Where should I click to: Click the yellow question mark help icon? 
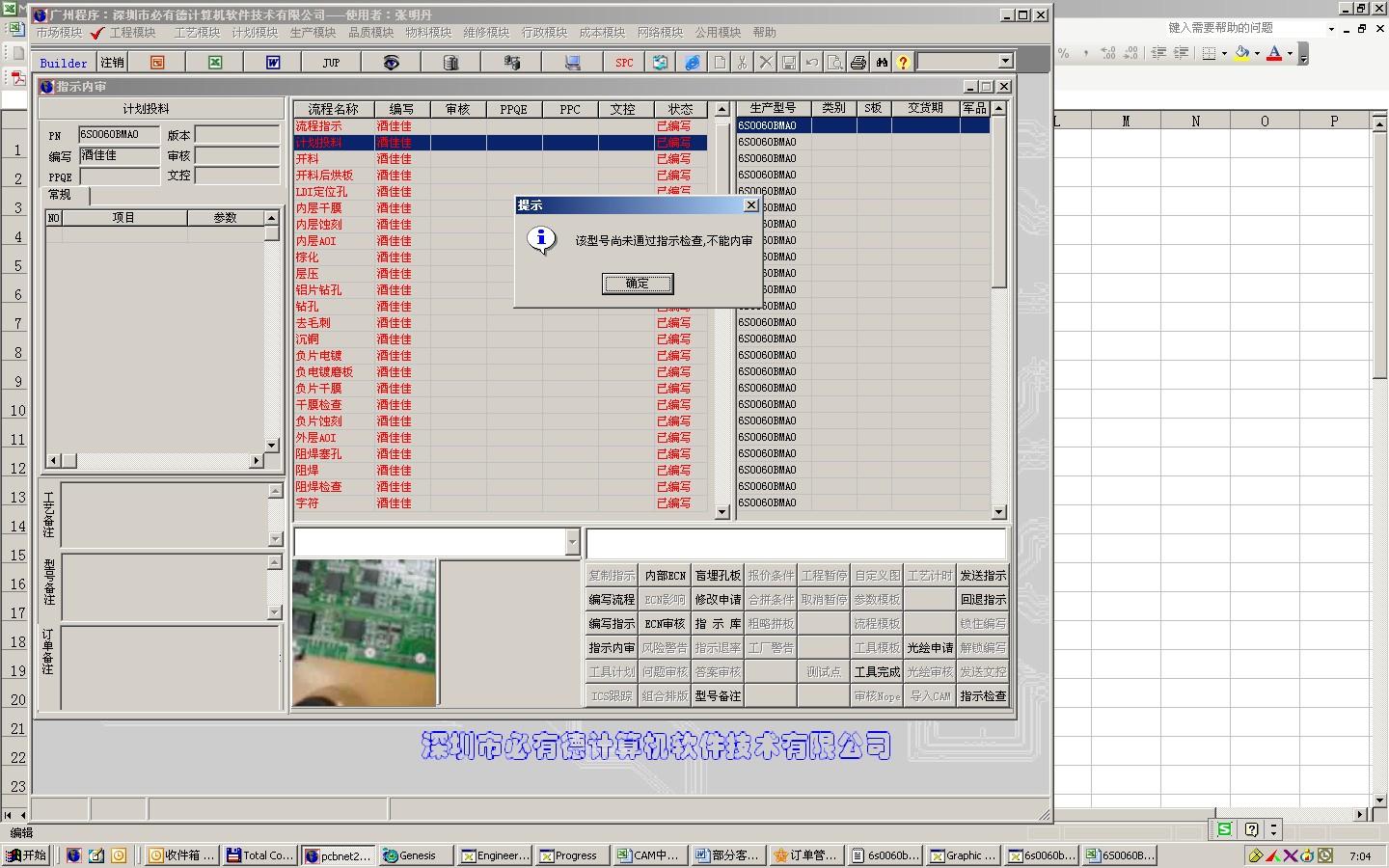coord(903,63)
